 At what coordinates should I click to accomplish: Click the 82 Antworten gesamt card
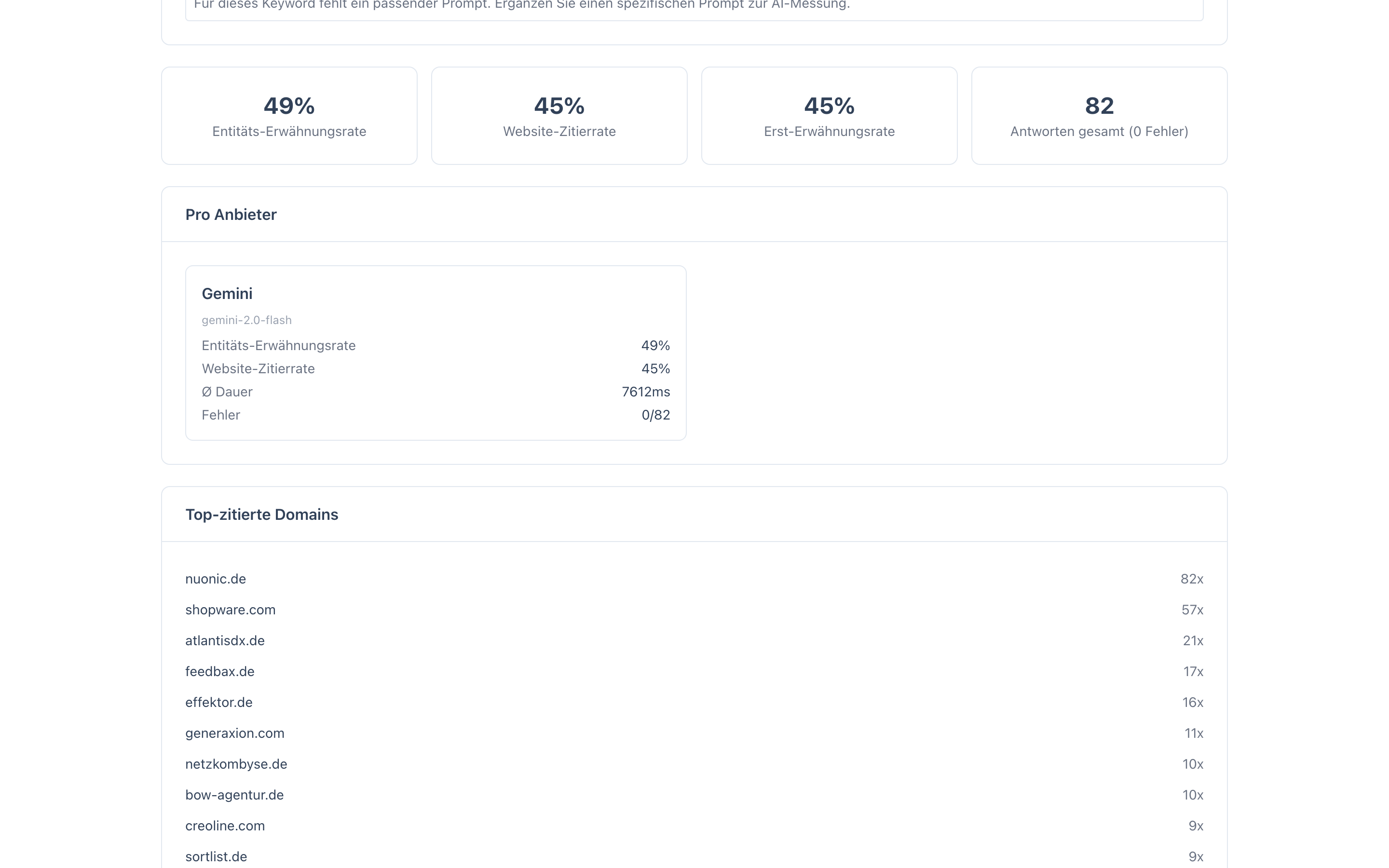pyautogui.click(x=1099, y=116)
